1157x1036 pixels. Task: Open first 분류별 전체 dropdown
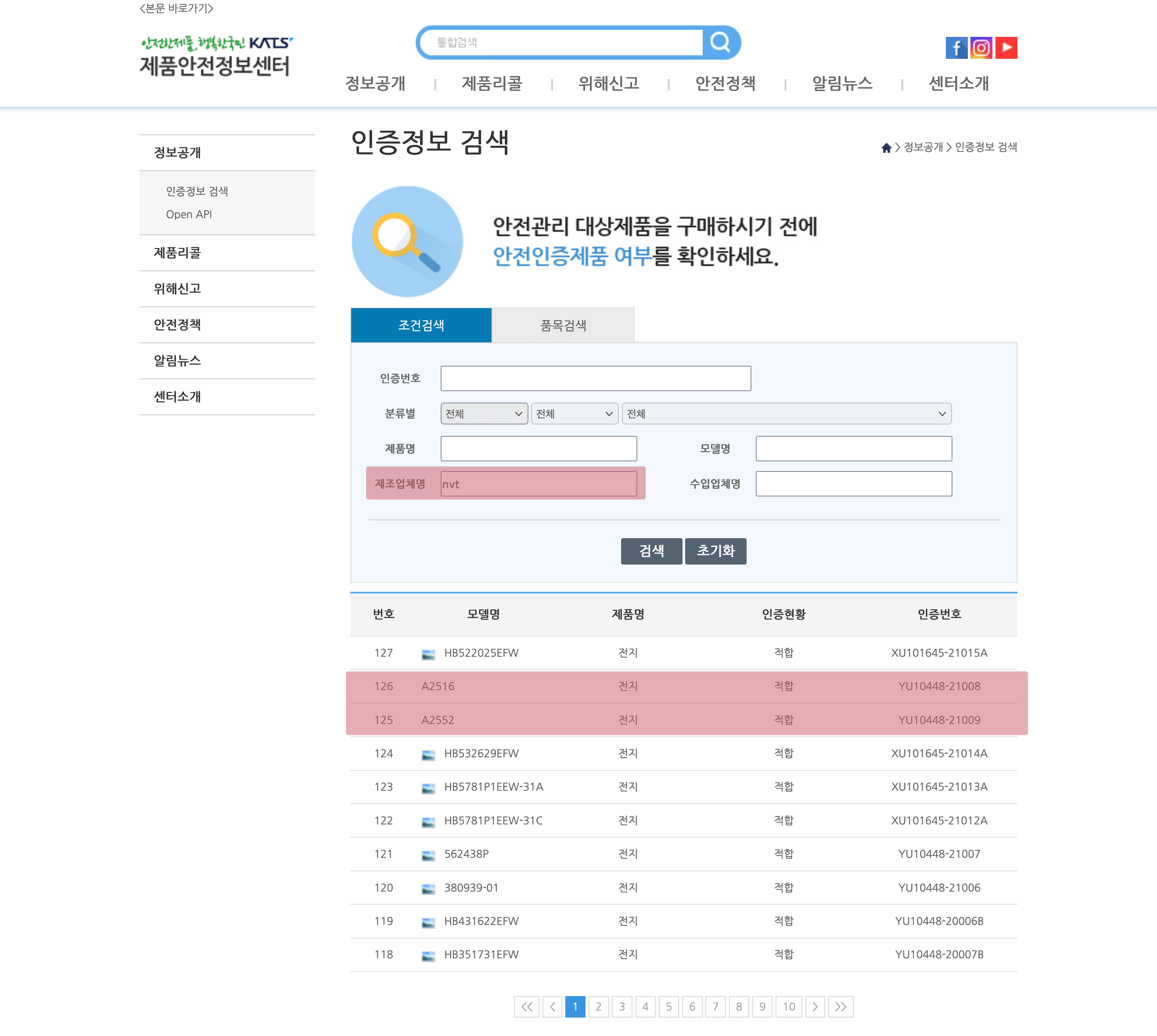pyautogui.click(x=484, y=414)
